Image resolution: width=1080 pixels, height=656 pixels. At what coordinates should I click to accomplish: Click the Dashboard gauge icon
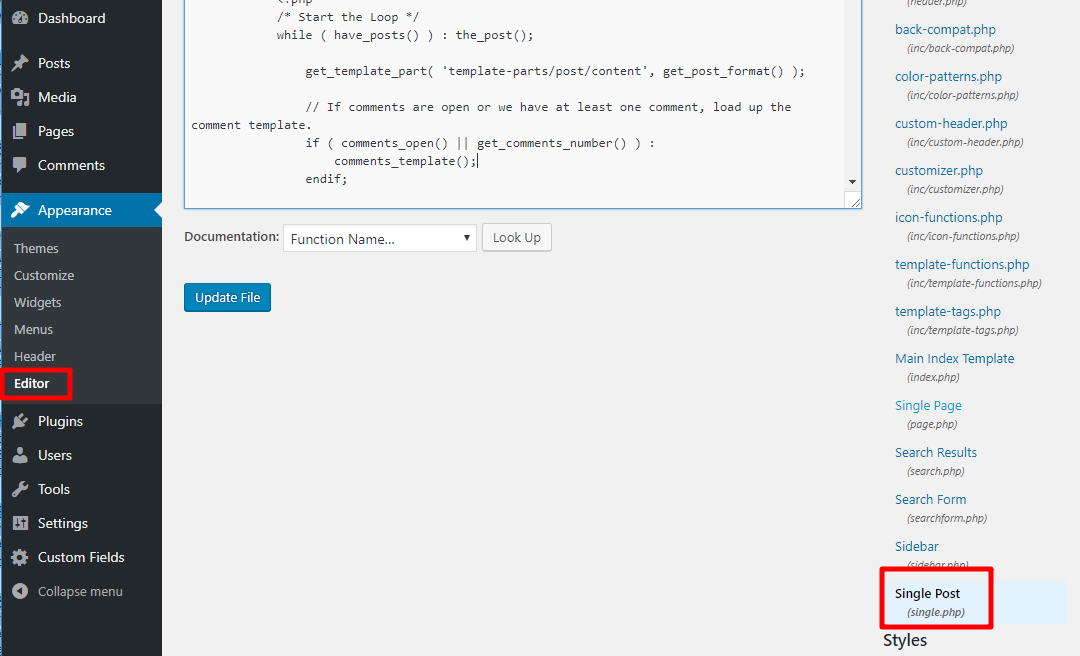click(x=20, y=19)
